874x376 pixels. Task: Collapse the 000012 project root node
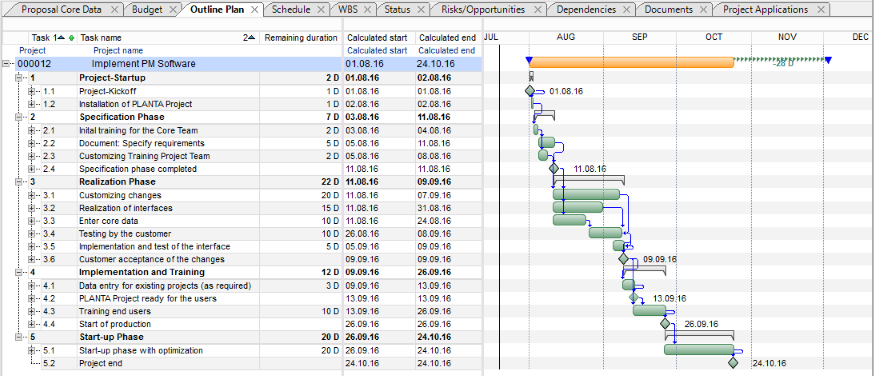point(6,64)
